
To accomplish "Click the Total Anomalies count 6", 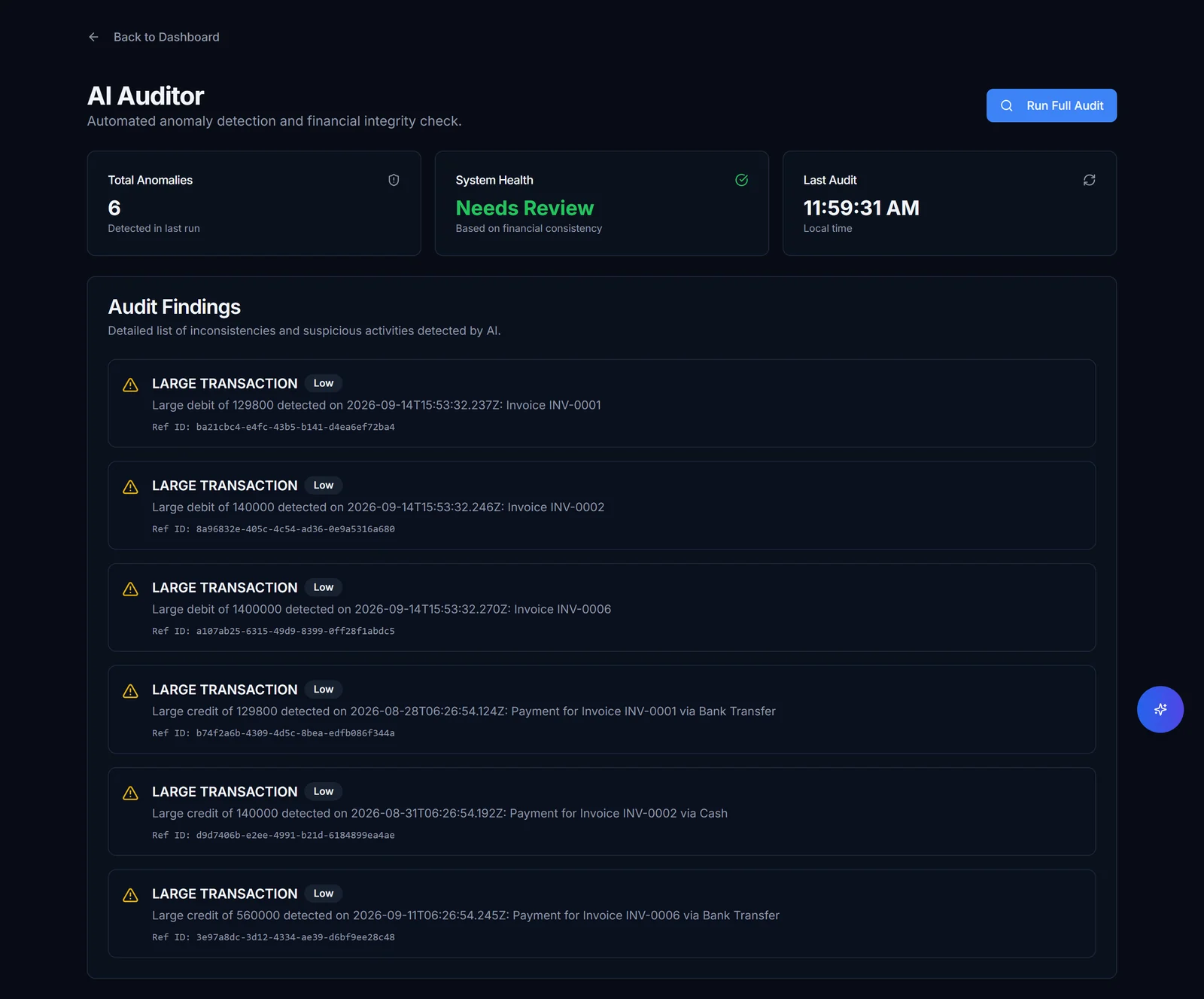I will (114, 208).
